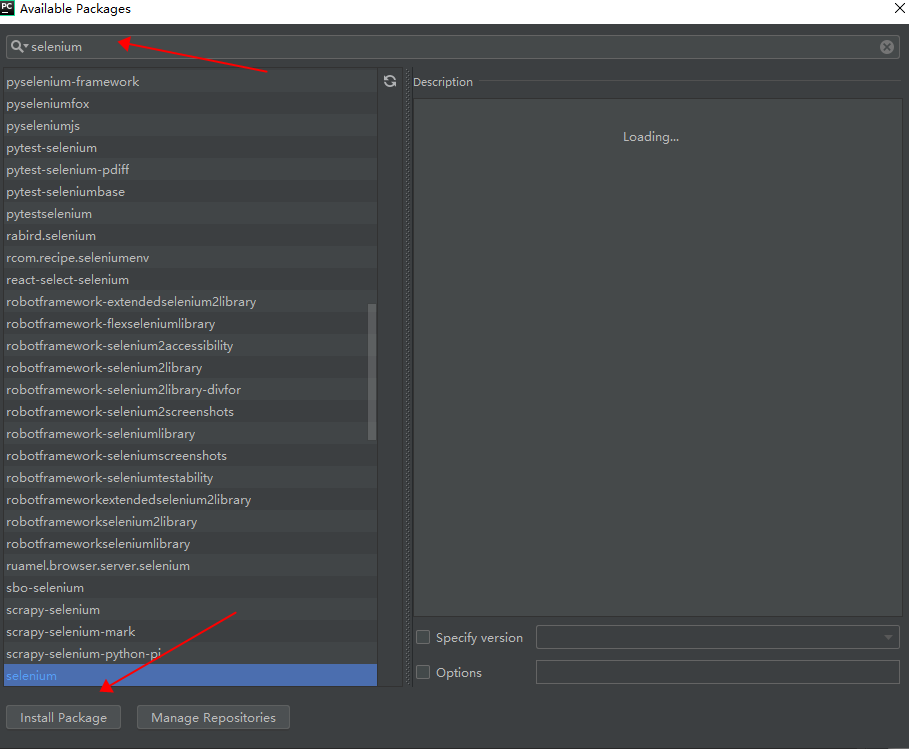Choose pytest-selenium-pdiff package

190,170
